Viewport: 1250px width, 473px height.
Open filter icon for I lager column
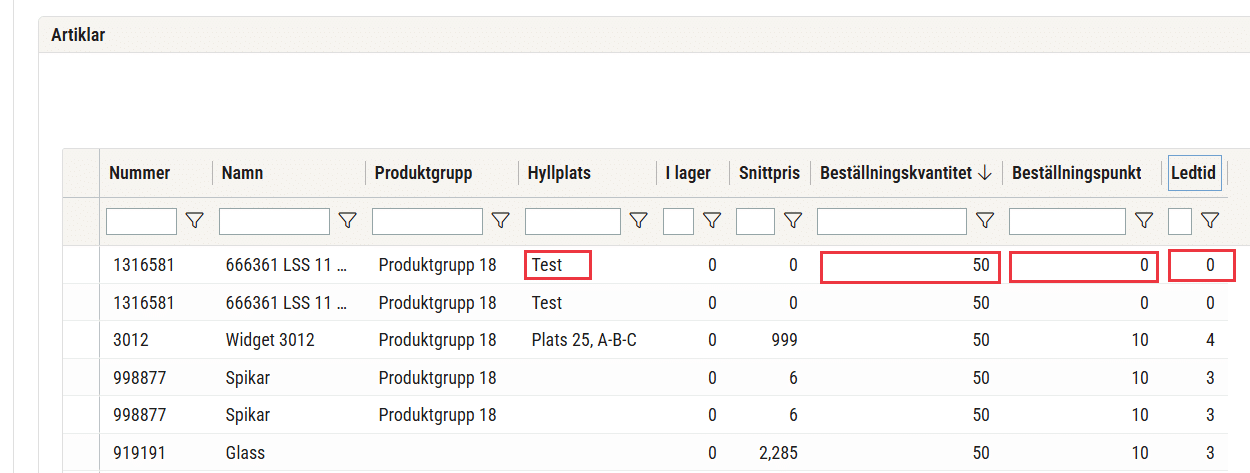[711, 221]
